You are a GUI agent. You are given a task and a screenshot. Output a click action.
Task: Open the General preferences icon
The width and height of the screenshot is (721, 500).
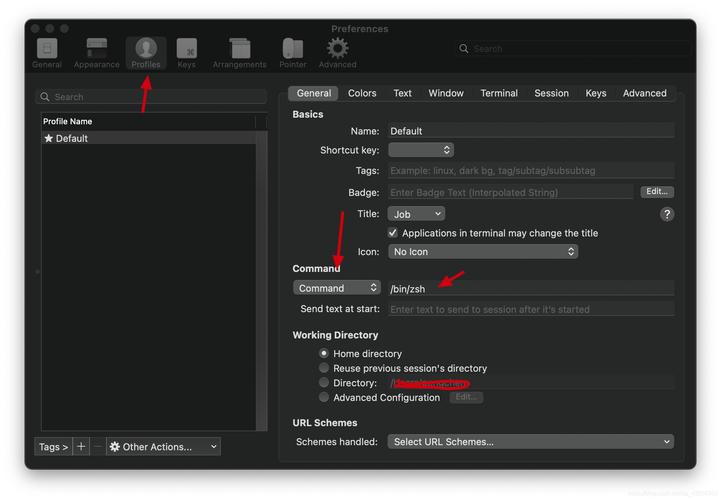pos(46,52)
